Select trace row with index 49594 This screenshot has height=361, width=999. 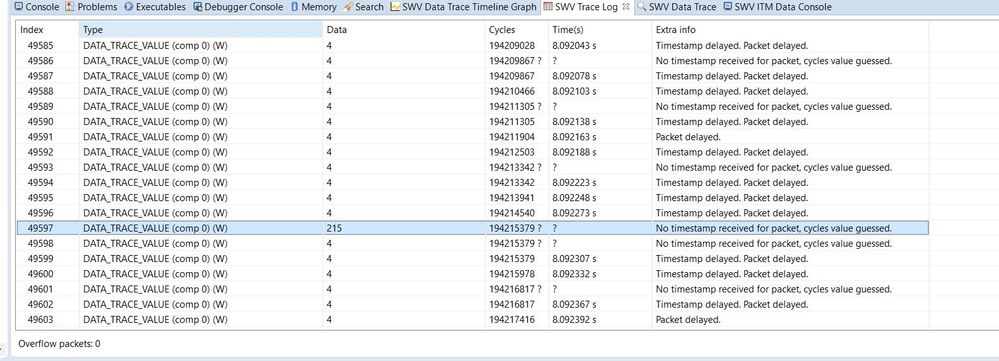pos(472,183)
